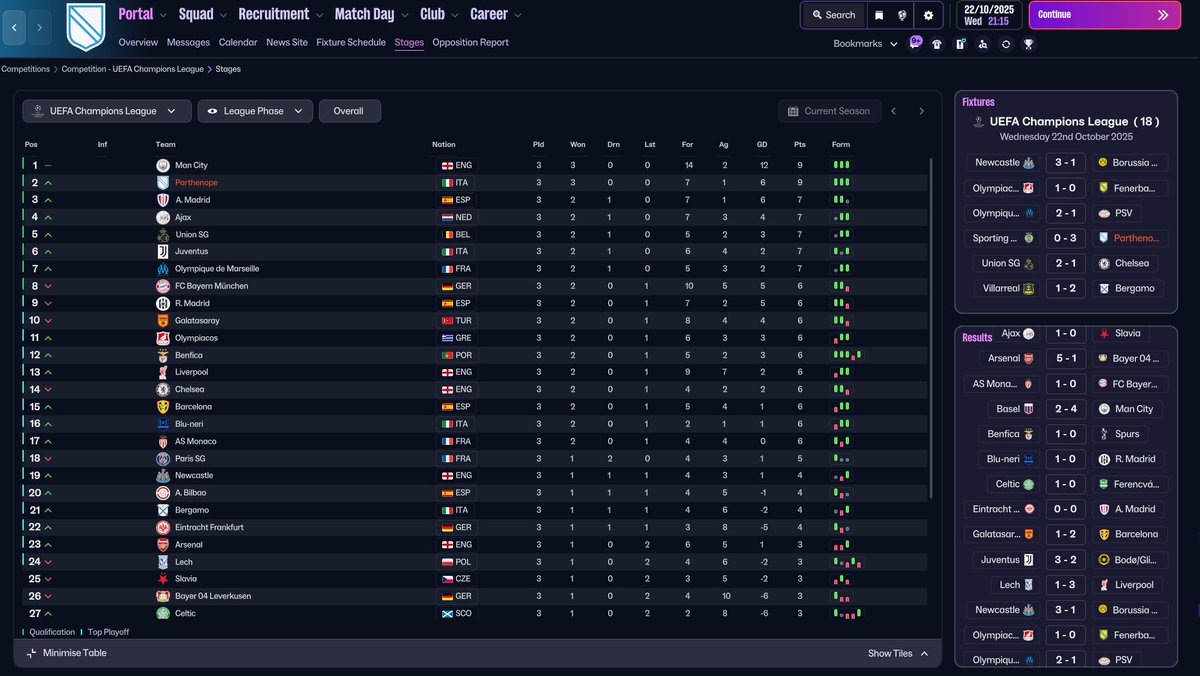Click Competition - UEFA Champions League breadcrumb
This screenshot has width=1200, height=676.
coord(134,69)
